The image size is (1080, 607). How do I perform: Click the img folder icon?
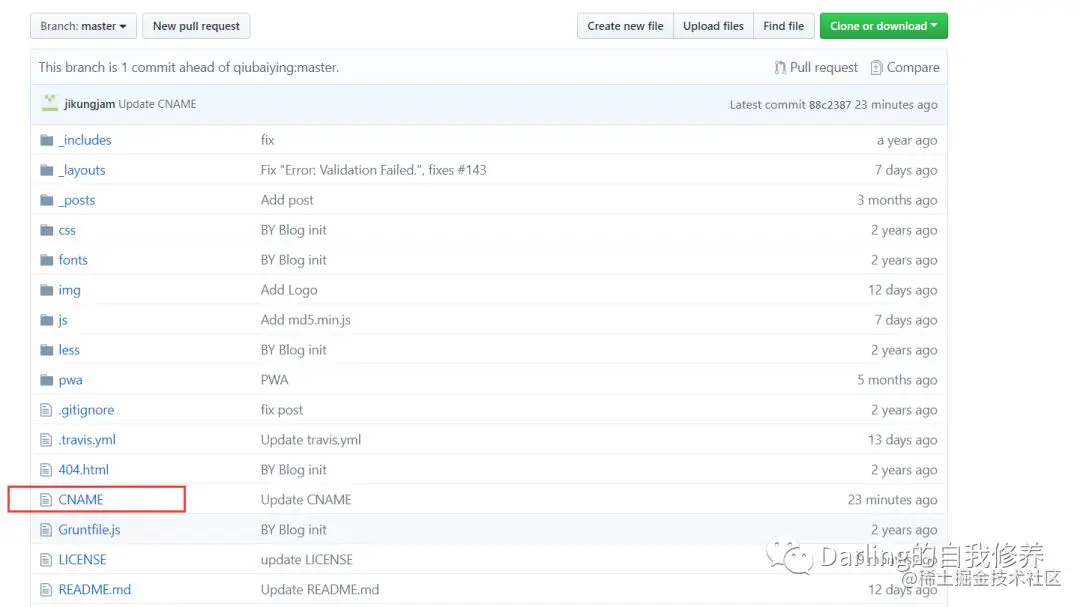click(46, 290)
